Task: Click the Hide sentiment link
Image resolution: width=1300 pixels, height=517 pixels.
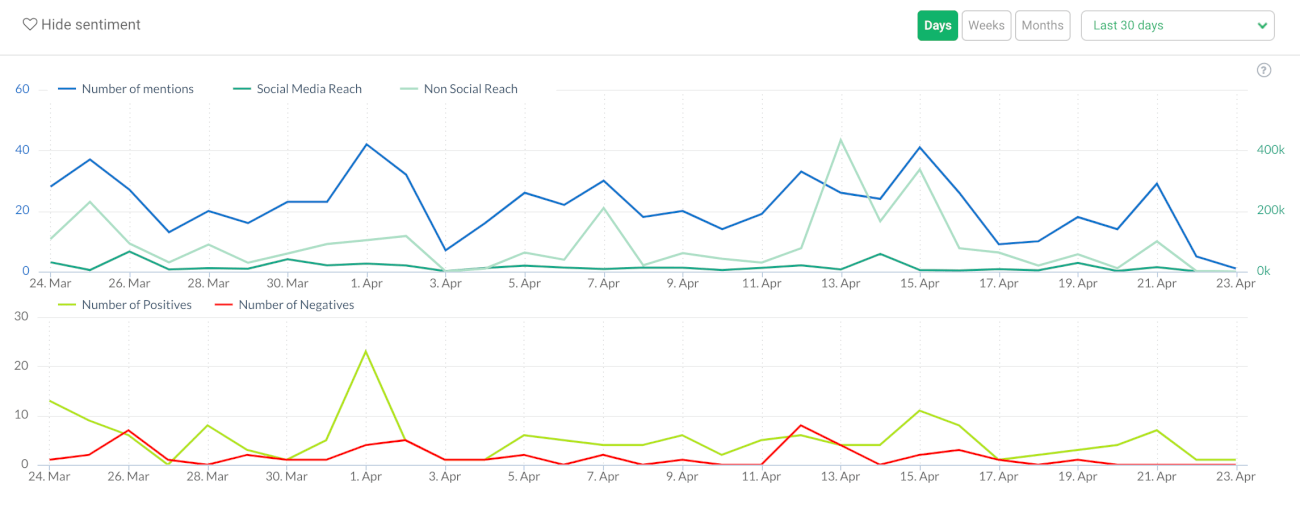Action: point(90,25)
